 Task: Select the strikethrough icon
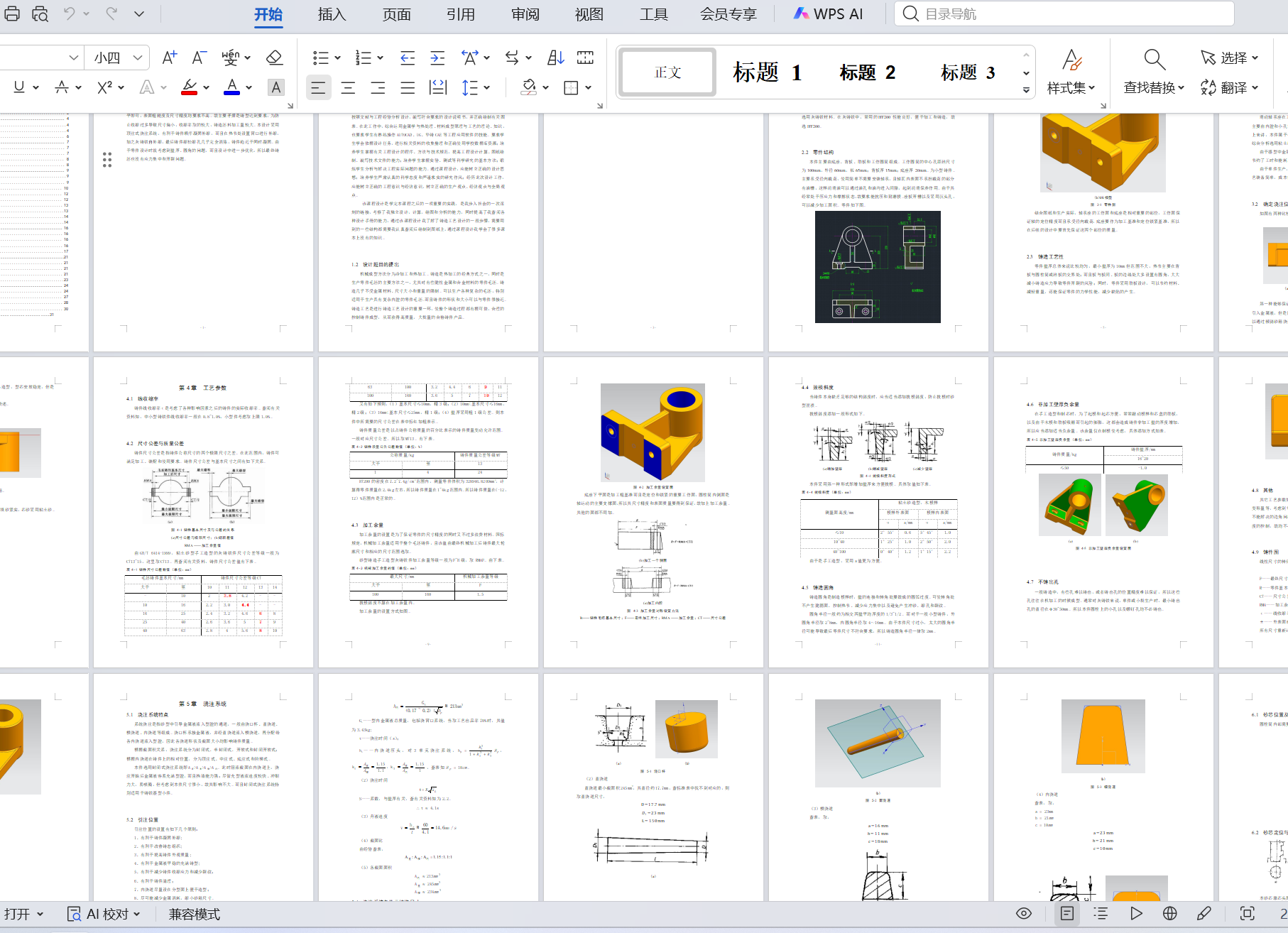point(63,87)
